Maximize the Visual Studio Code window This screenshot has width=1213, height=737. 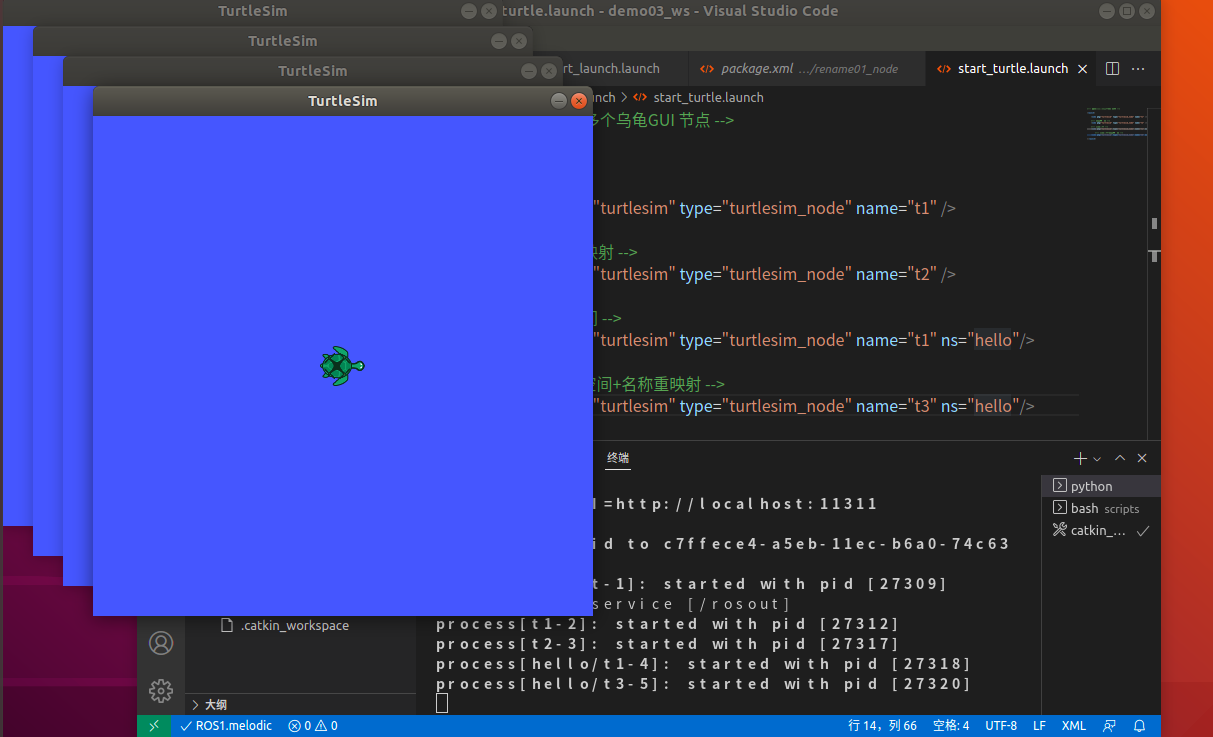(x=1127, y=11)
